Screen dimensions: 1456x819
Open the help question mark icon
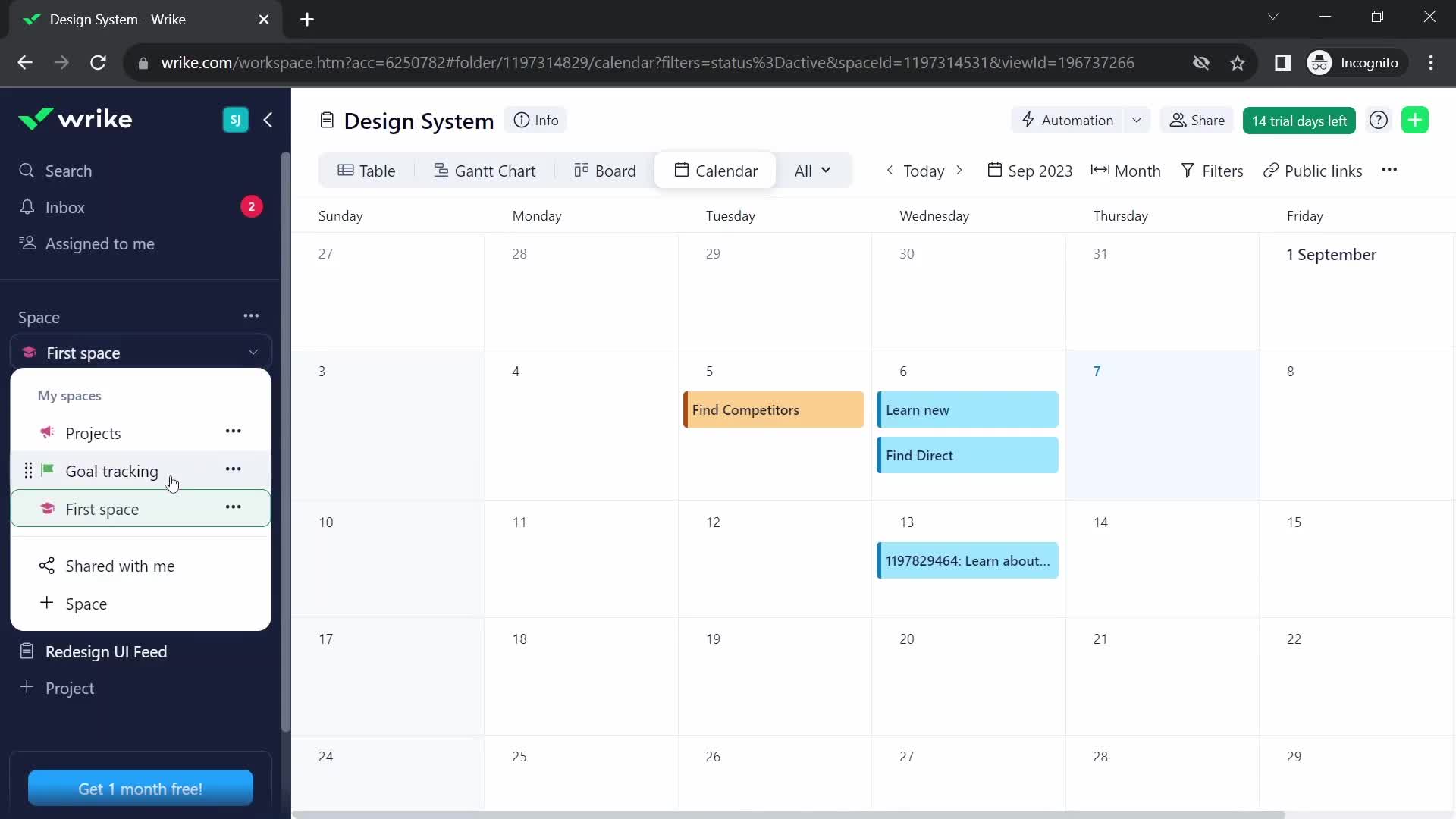(1379, 120)
